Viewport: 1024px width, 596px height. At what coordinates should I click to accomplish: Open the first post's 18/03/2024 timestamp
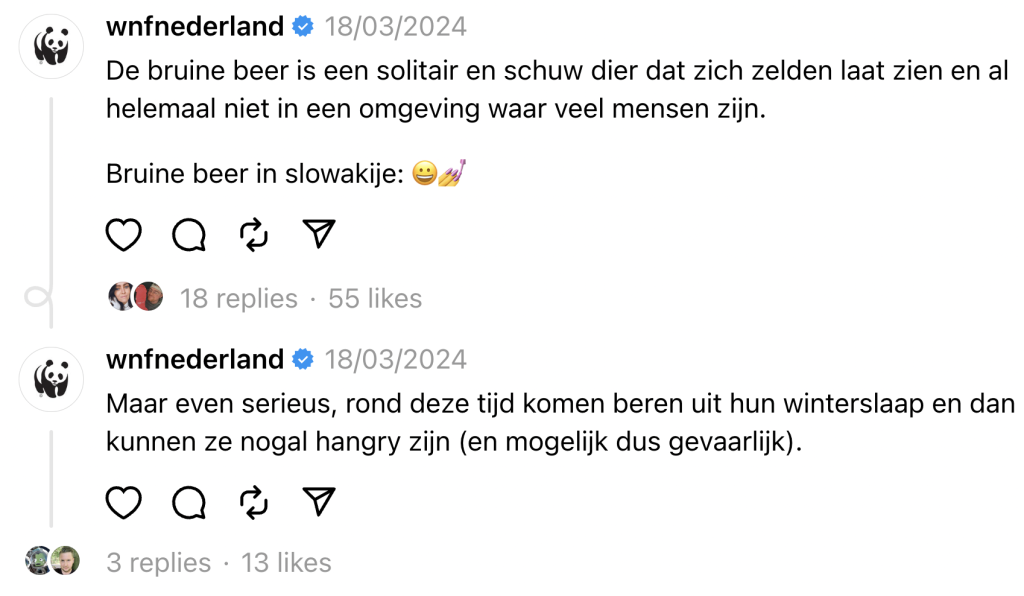[x=395, y=27]
